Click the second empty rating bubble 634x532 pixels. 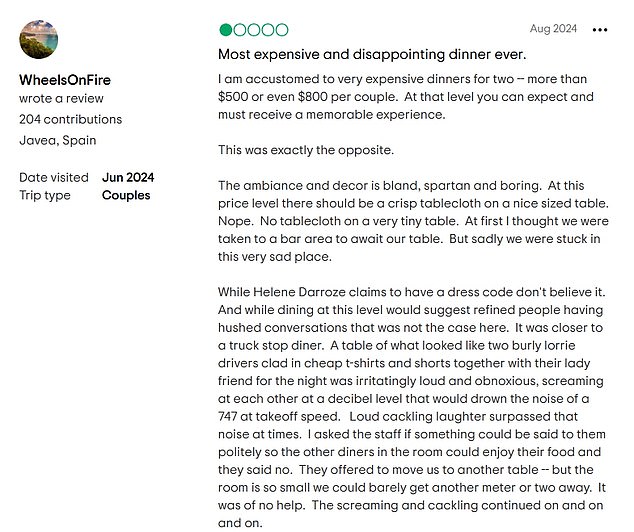[240, 30]
